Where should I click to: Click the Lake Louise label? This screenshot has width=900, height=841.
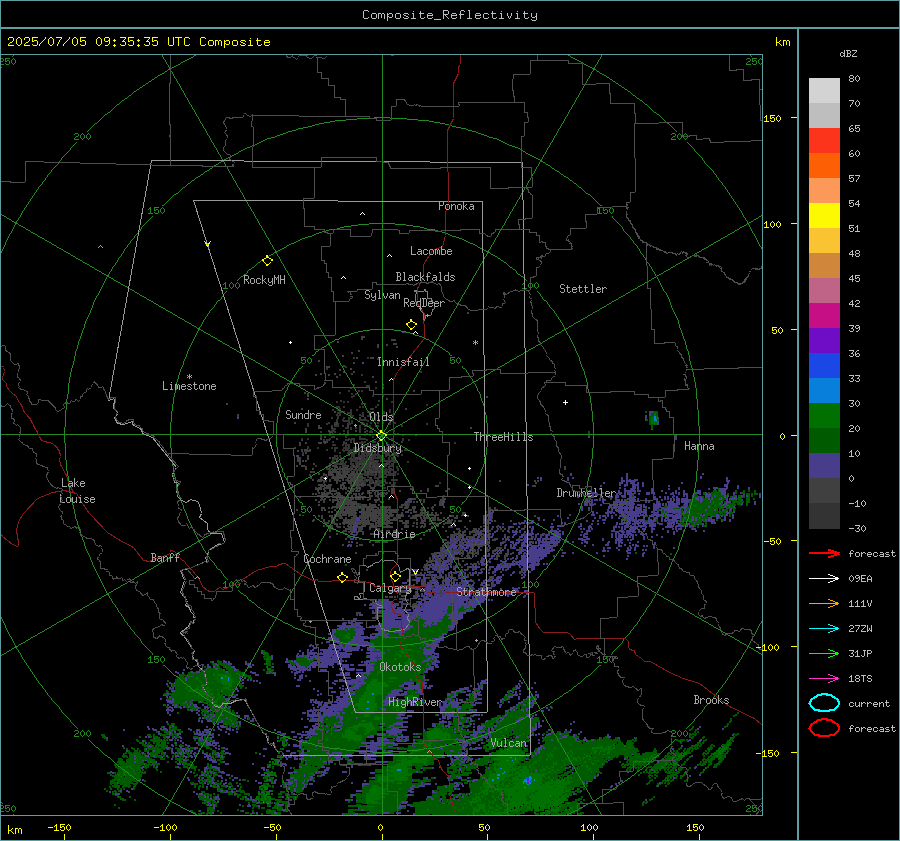click(77, 491)
